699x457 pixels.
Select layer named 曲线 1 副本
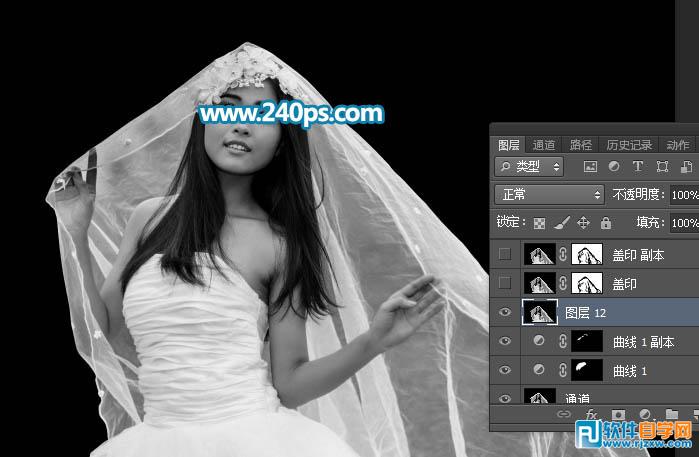point(643,342)
